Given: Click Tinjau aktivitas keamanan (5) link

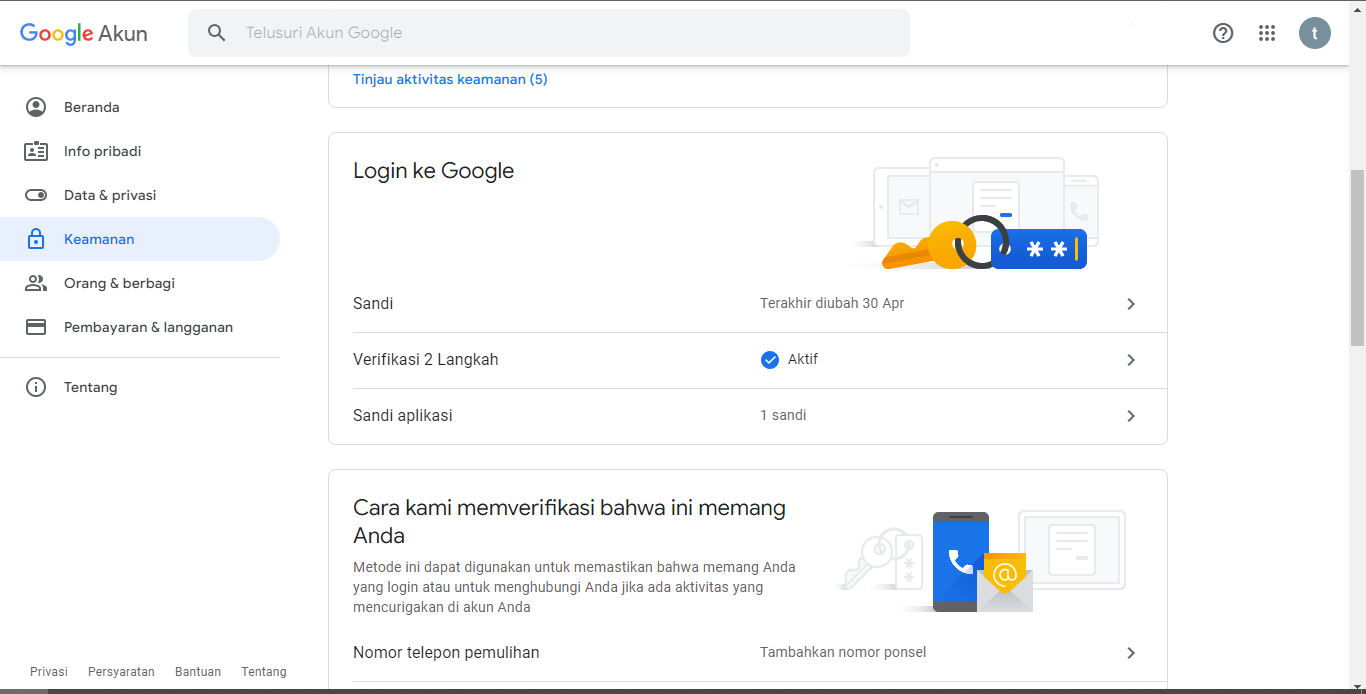Looking at the screenshot, I should (x=450, y=79).
